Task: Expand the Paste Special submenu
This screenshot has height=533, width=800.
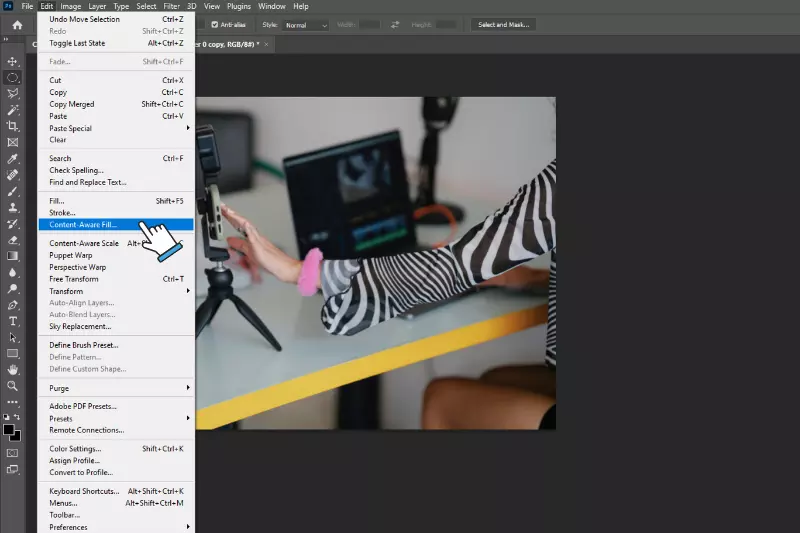Action: pyautogui.click(x=116, y=128)
